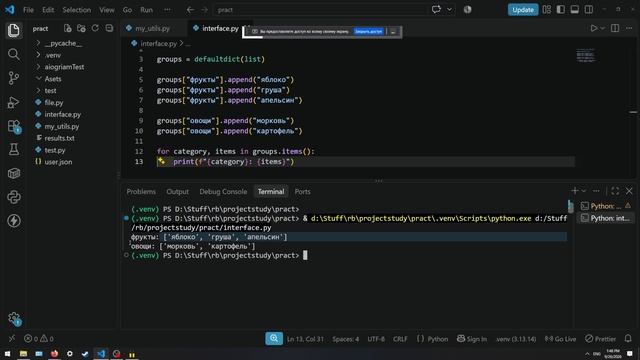Open results.txt in Explorer
640x360 pixels.
[x=60, y=138]
